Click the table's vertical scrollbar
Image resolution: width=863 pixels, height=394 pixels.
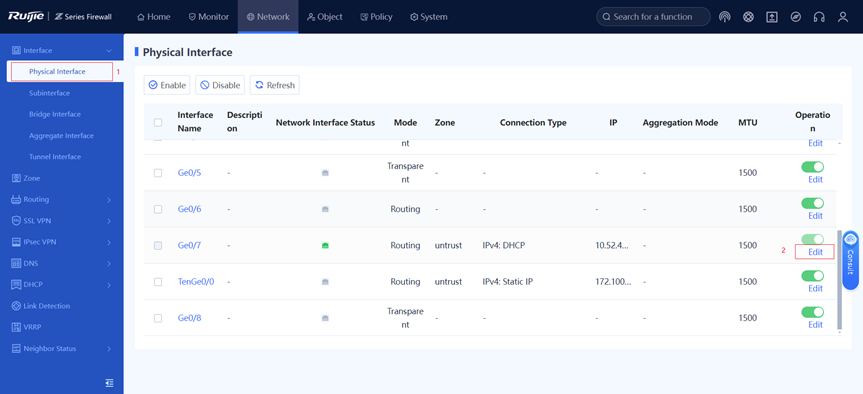click(x=839, y=280)
